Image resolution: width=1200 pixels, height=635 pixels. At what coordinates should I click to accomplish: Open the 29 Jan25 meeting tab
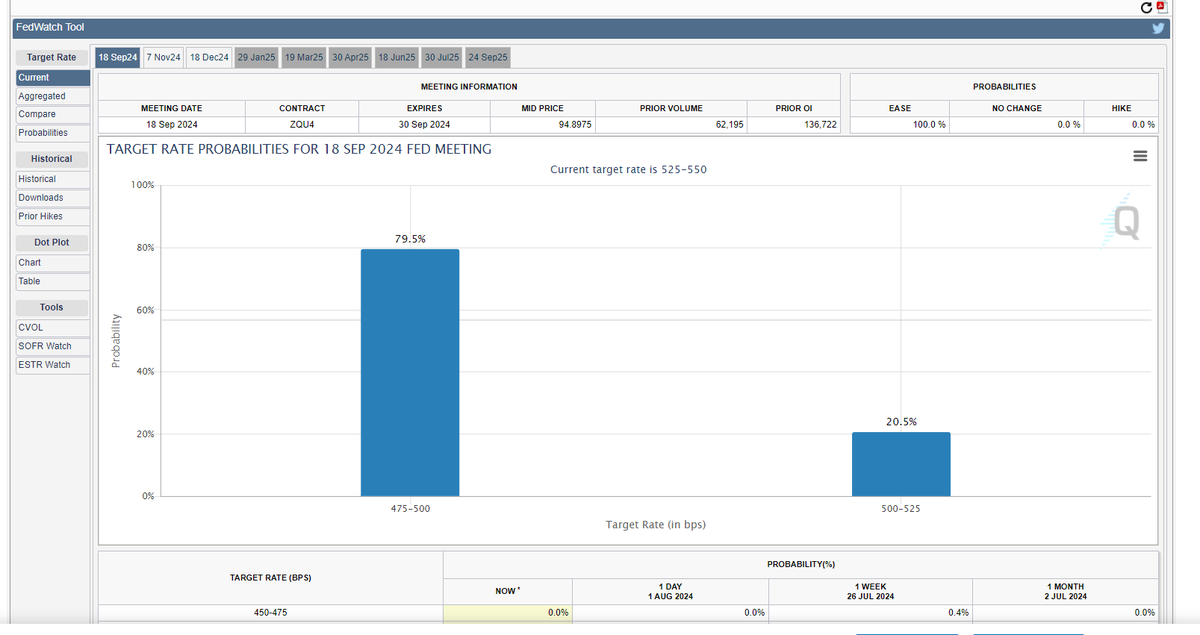coord(256,57)
